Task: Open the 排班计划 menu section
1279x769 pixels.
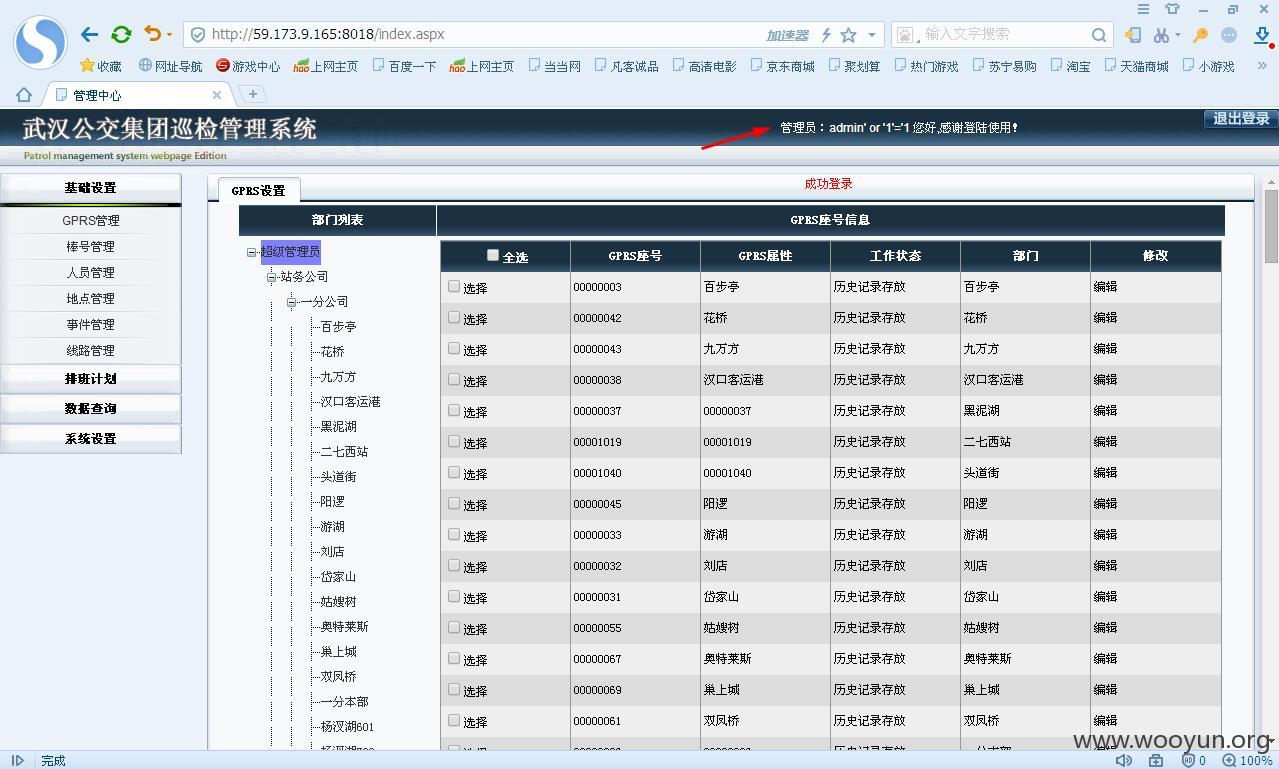Action: 90,379
